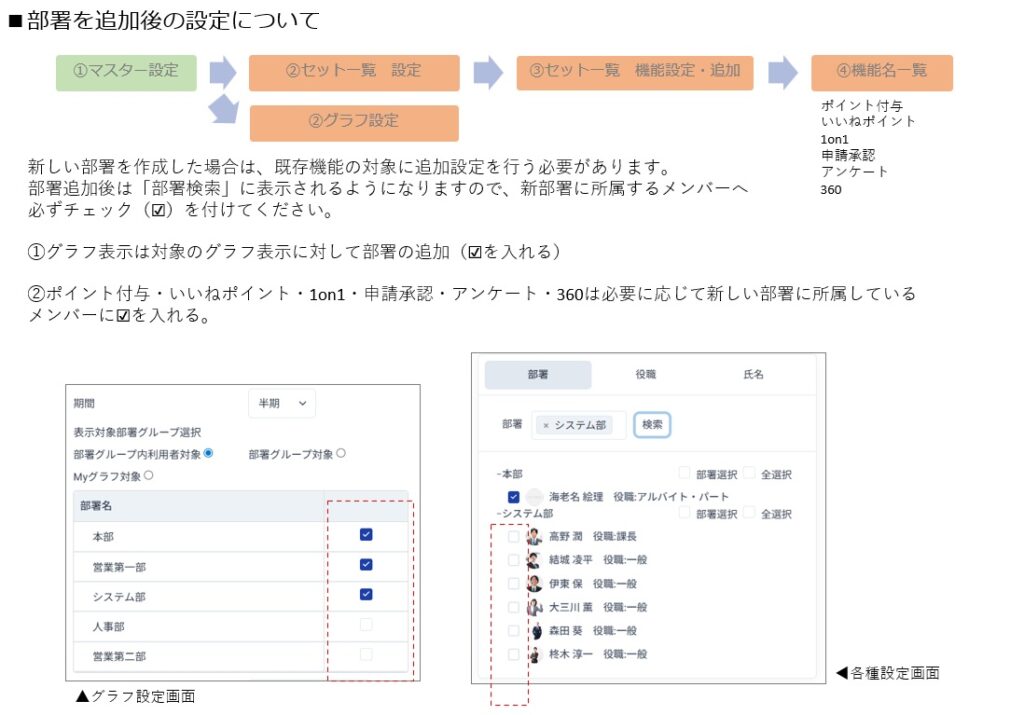Click 結城 凌平's avatar icon

[x=534, y=560]
